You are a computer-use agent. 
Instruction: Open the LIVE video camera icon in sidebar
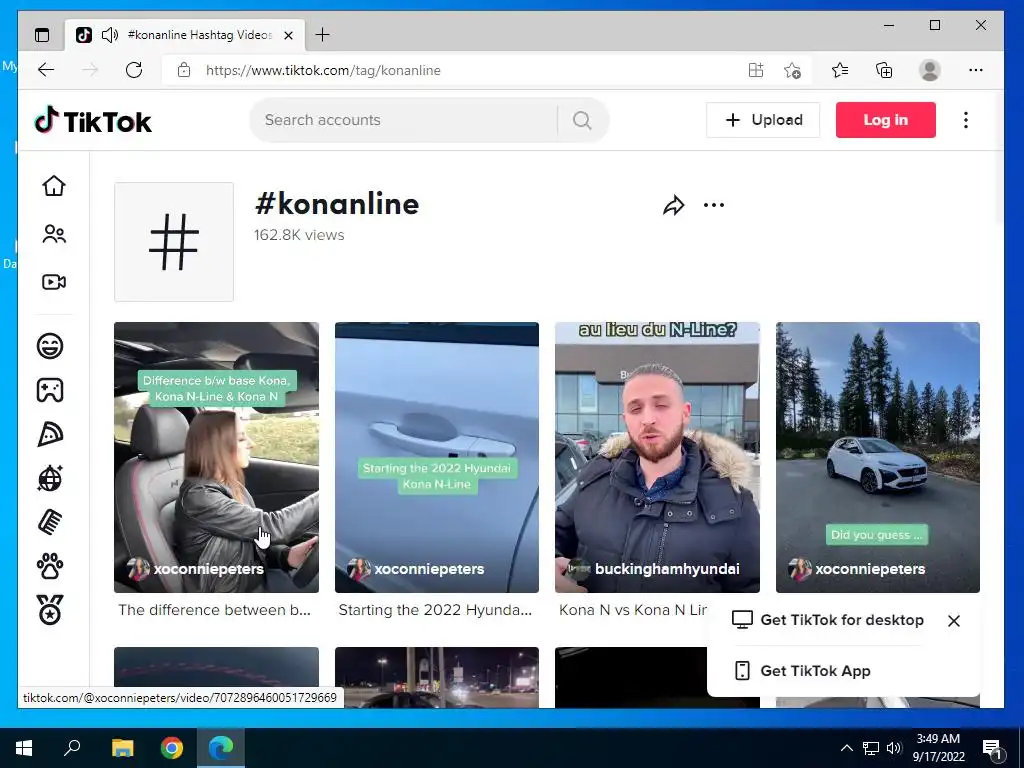click(x=54, y=282)
